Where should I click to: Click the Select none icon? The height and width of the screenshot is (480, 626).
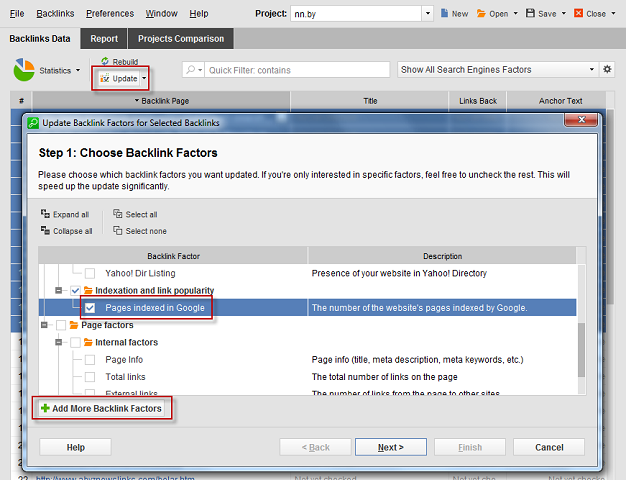[x=117, y=230]
